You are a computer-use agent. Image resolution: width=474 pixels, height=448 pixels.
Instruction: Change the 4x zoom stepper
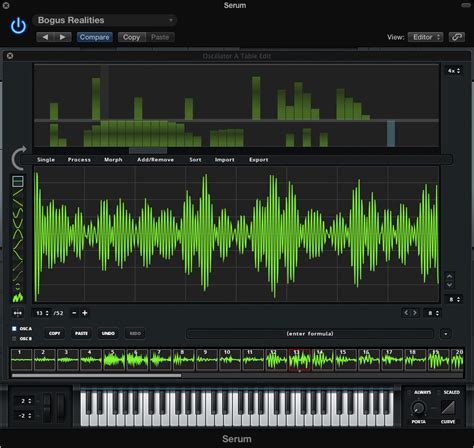tap(454, 71)
